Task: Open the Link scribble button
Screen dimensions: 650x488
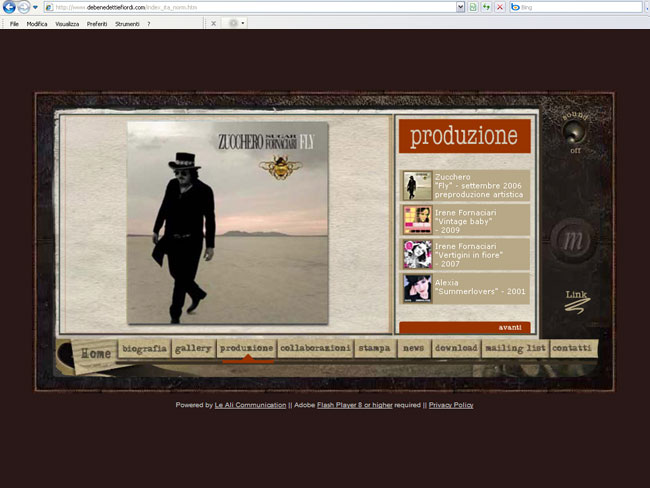Action: tap(577, 301)
